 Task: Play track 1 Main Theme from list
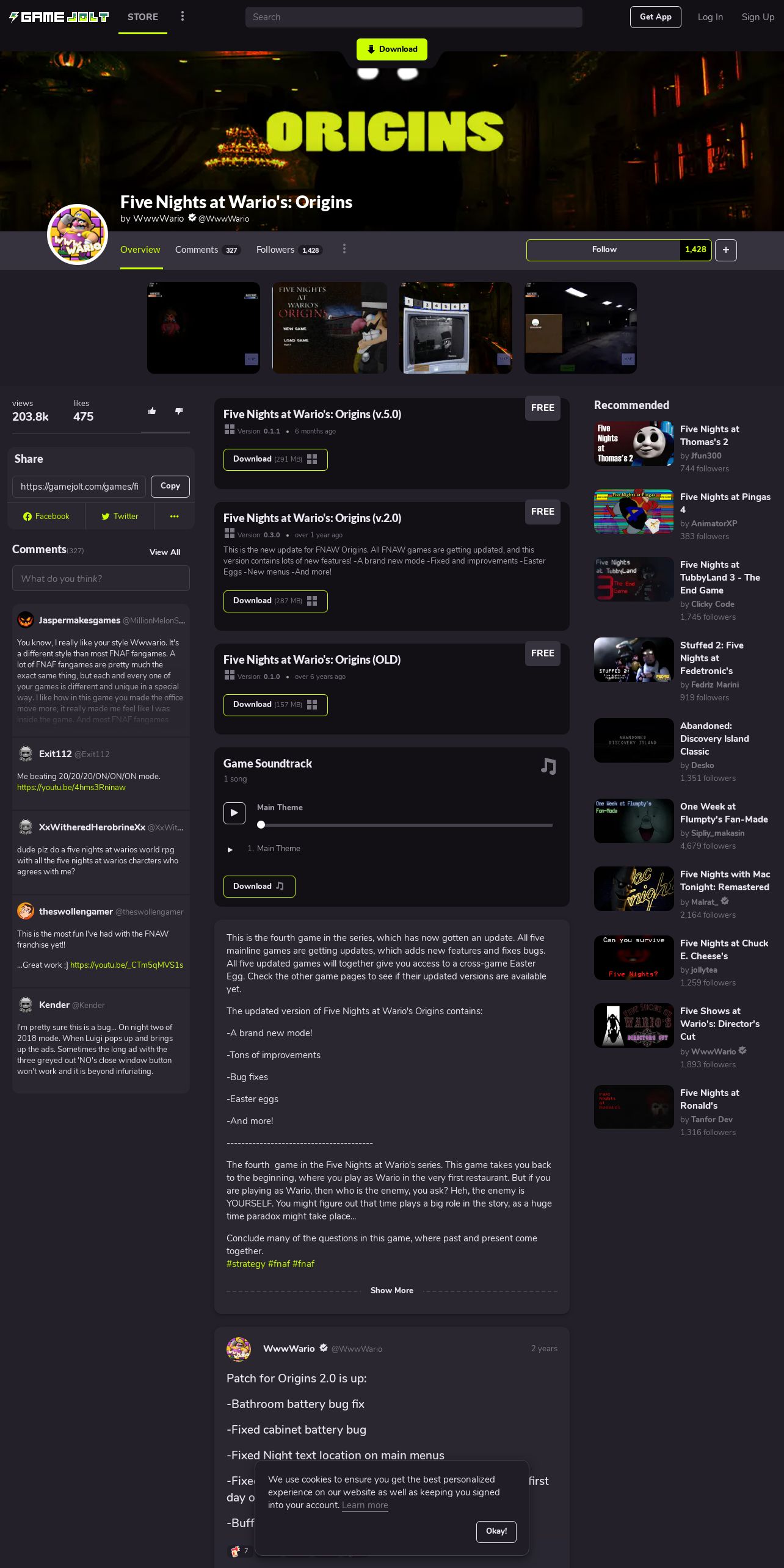pyautogui.click(x=230, y=849)
